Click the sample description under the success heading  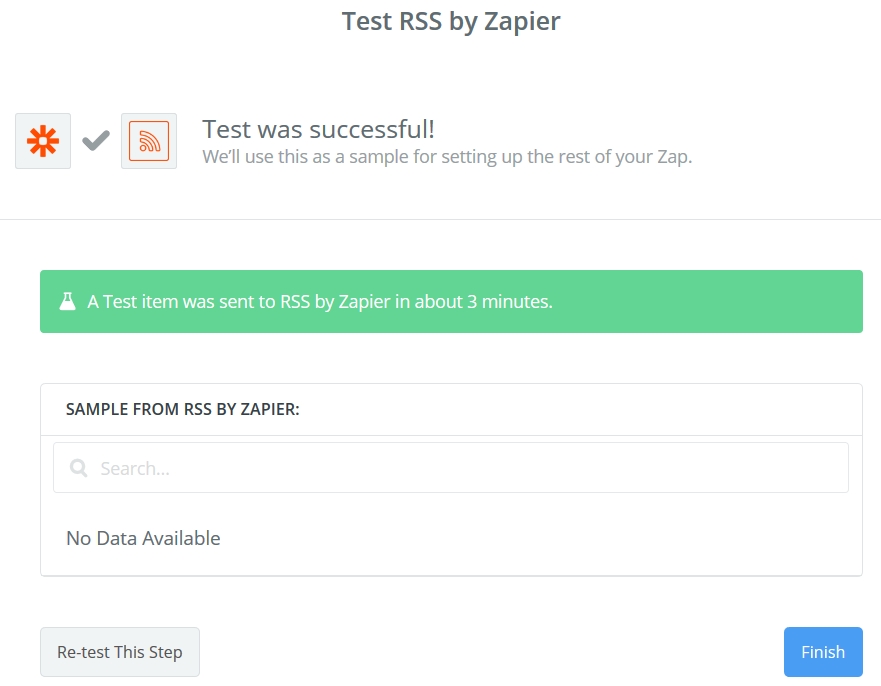(x=447, y=157)
